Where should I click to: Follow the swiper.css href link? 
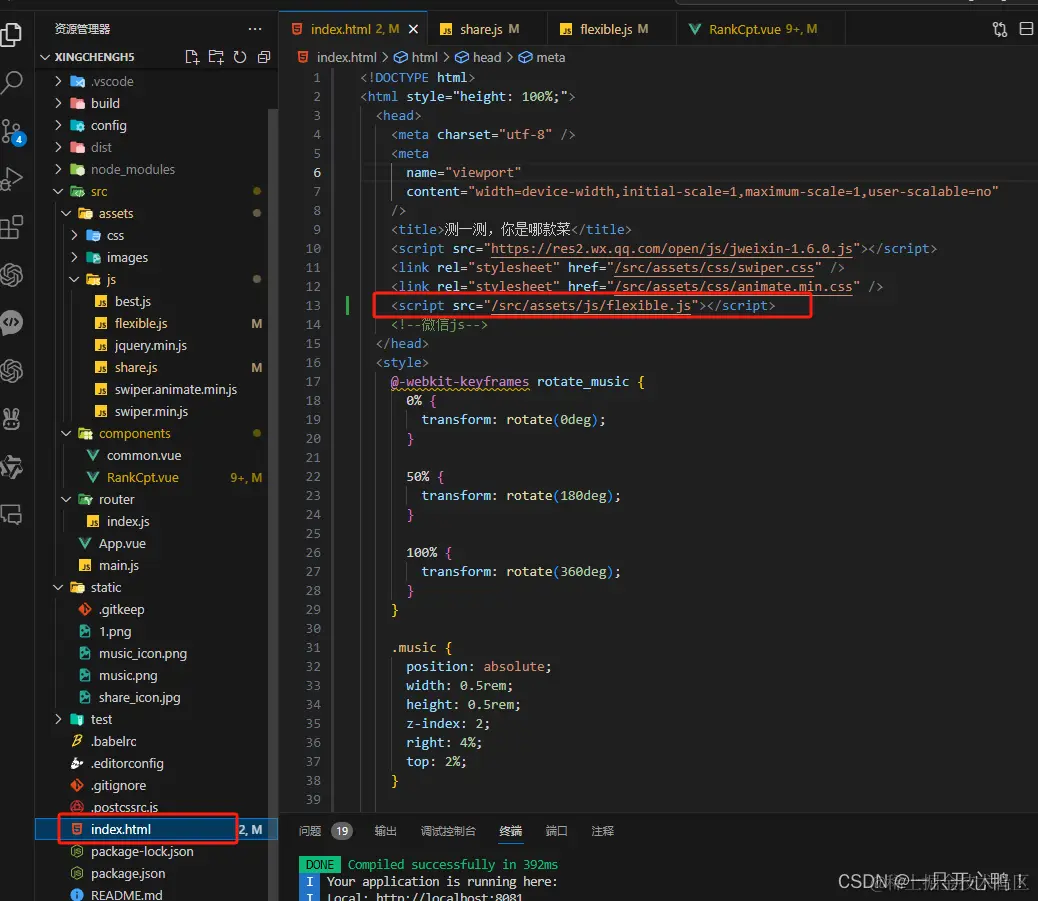pos(714,267)
